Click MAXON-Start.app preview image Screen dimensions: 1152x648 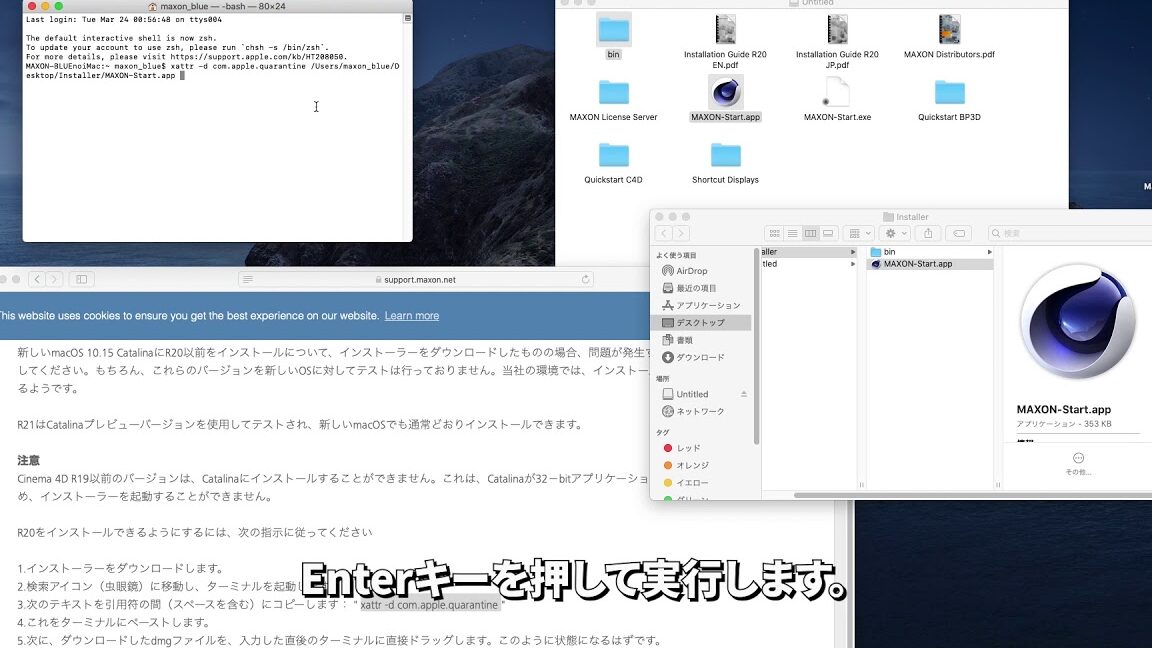click(x=1078, y=322)
